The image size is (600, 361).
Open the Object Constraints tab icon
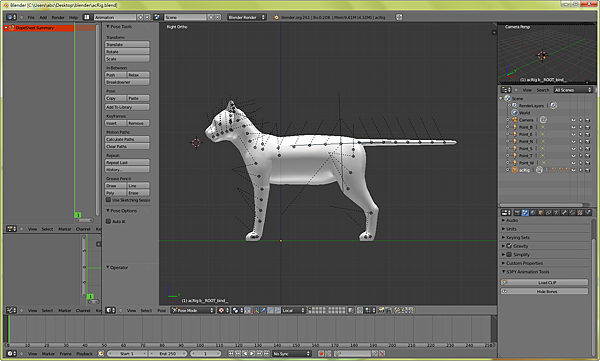point(549,212)
